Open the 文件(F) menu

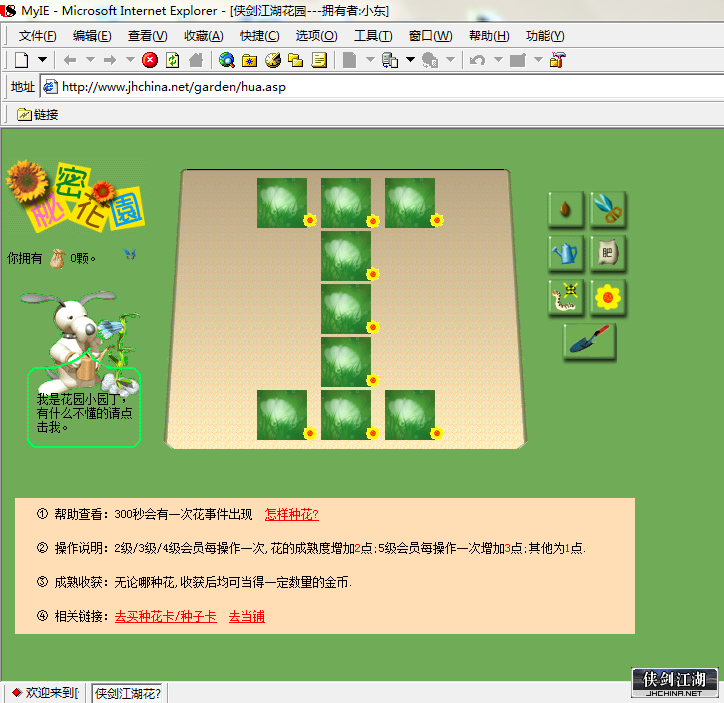(x=37, y=36)
